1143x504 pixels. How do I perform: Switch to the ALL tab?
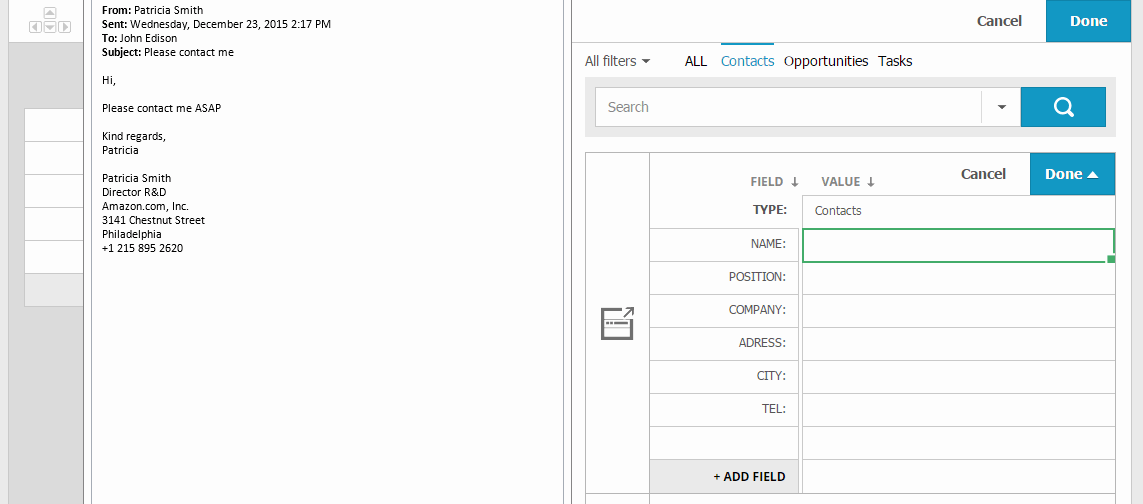click(696, 62)
